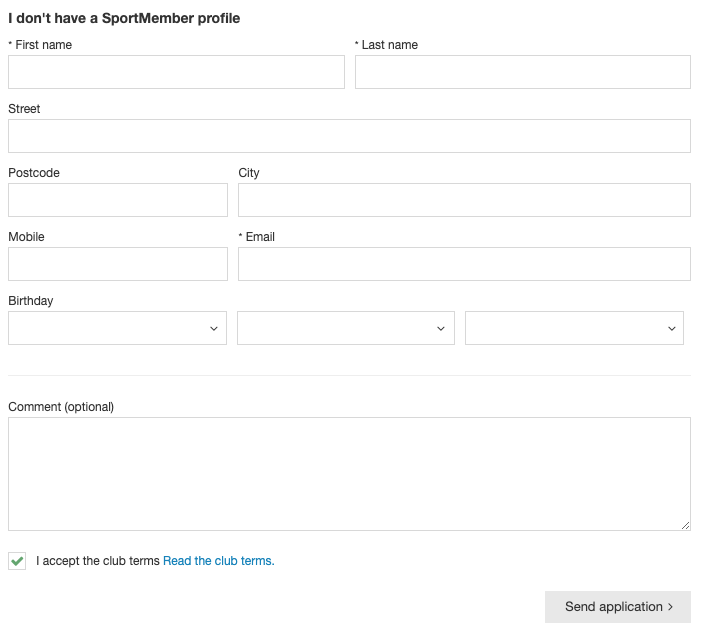Click the Comment box resize handle
The width and height of the screenshot is (708, 632).
(x=685, y=525)
